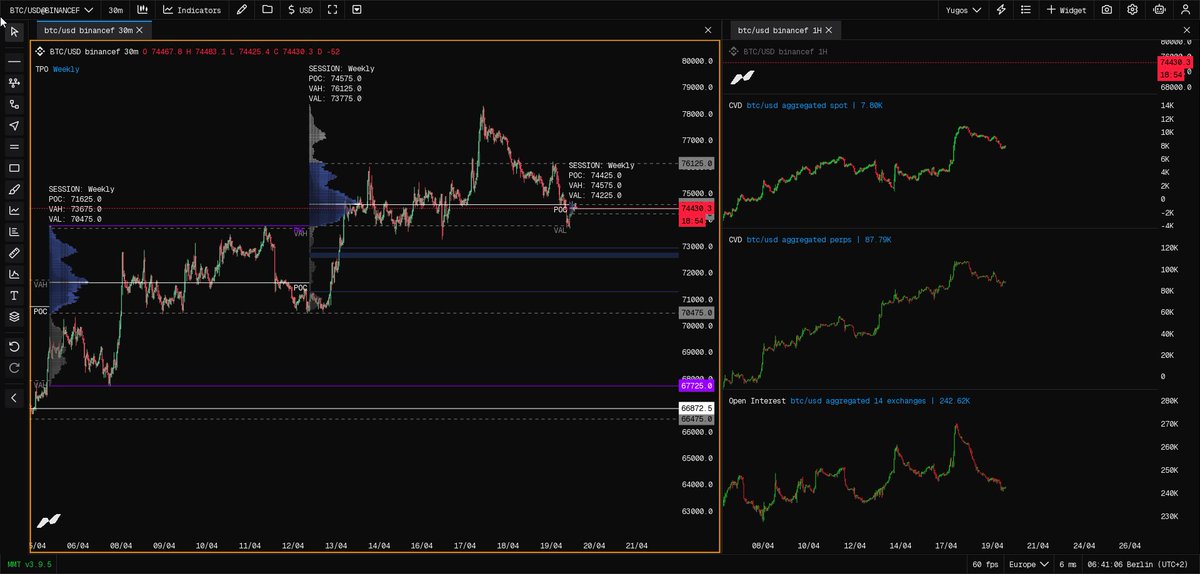Screen dimensions: 1200x574
Task: Select the arrow pointer drawing tool
Action: pyautogui.click(x=14, y=126)
